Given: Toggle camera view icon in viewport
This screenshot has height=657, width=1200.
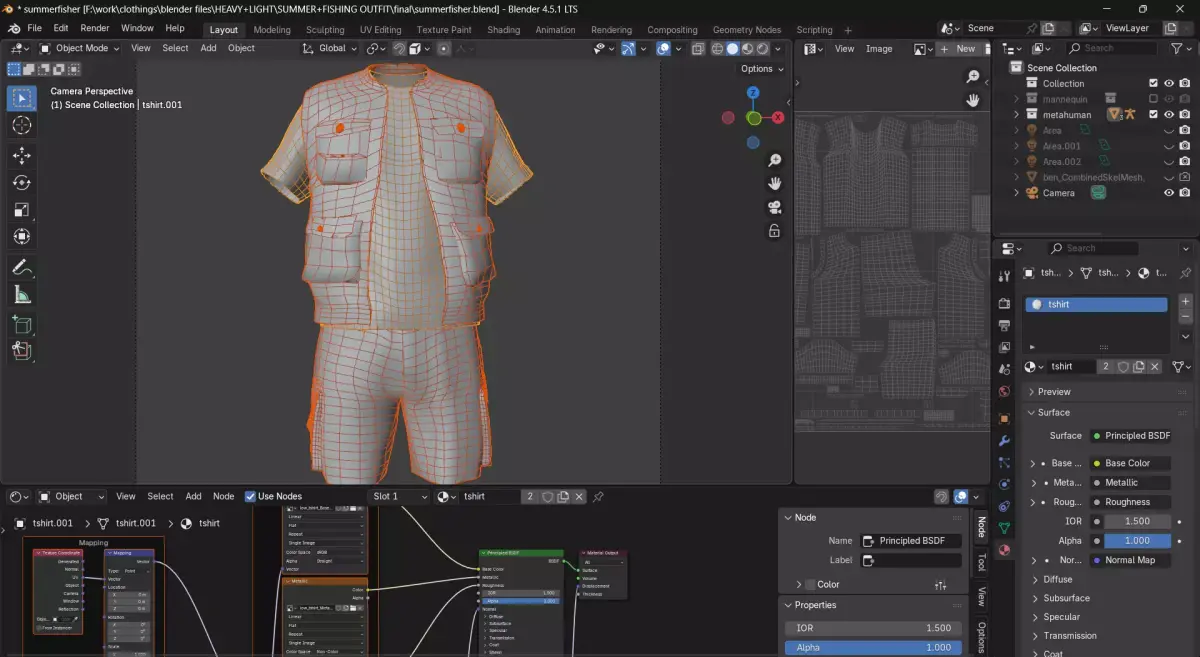Looking at the screenshot, I should (774, 207).
